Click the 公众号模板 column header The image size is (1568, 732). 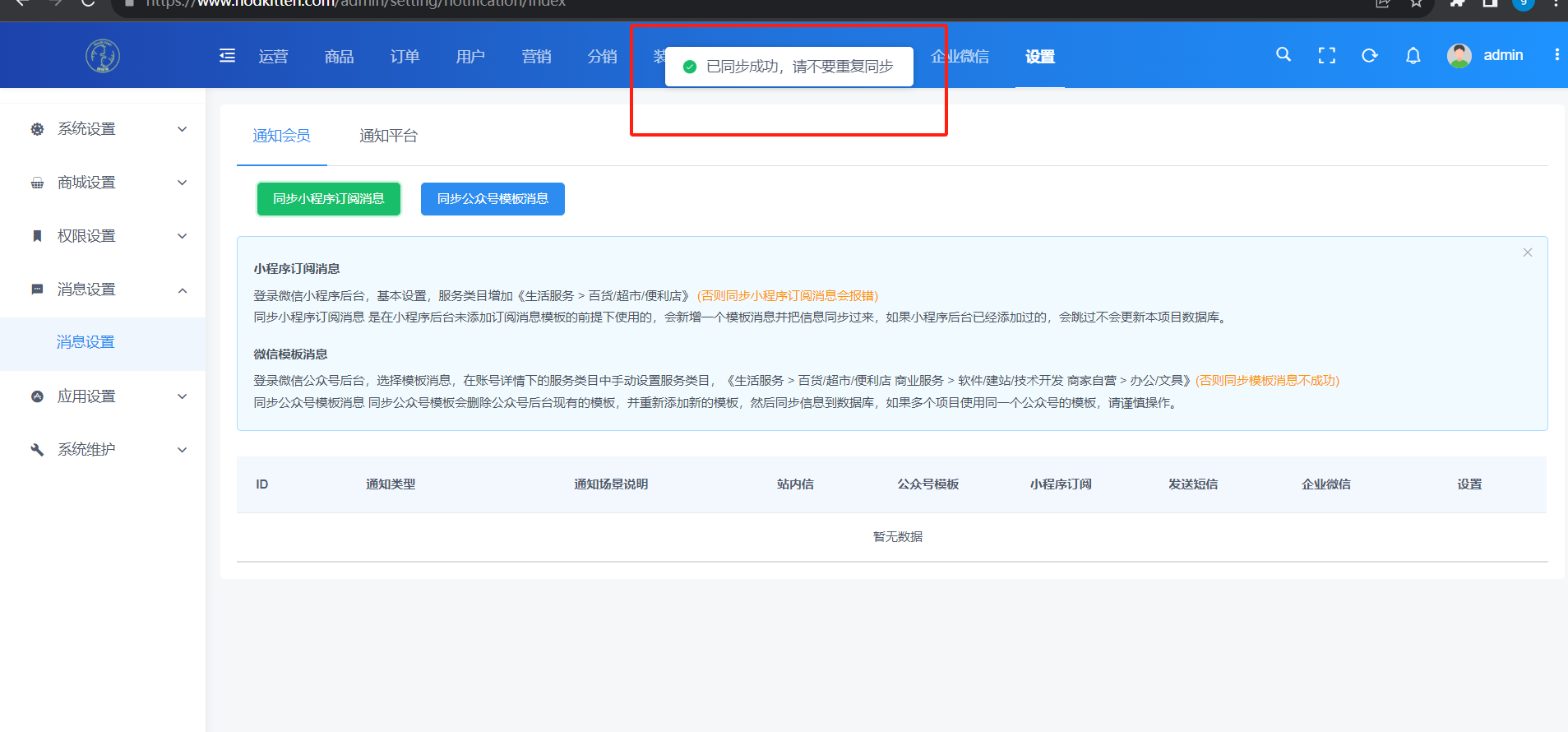tap(928, 484)
